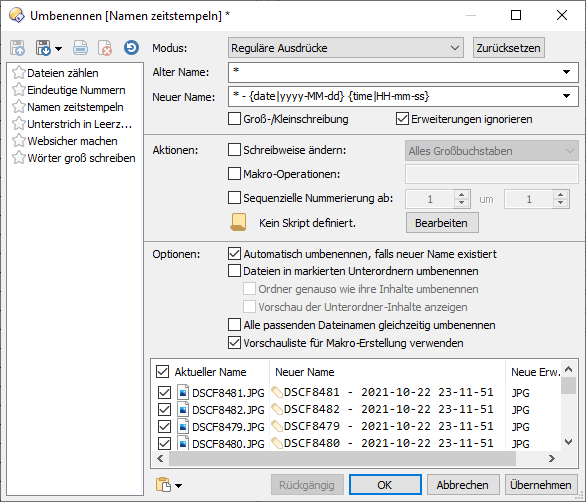Click the yellow script scroll icon
Screen dimensions: 586x502
click(x=238, y=222)
